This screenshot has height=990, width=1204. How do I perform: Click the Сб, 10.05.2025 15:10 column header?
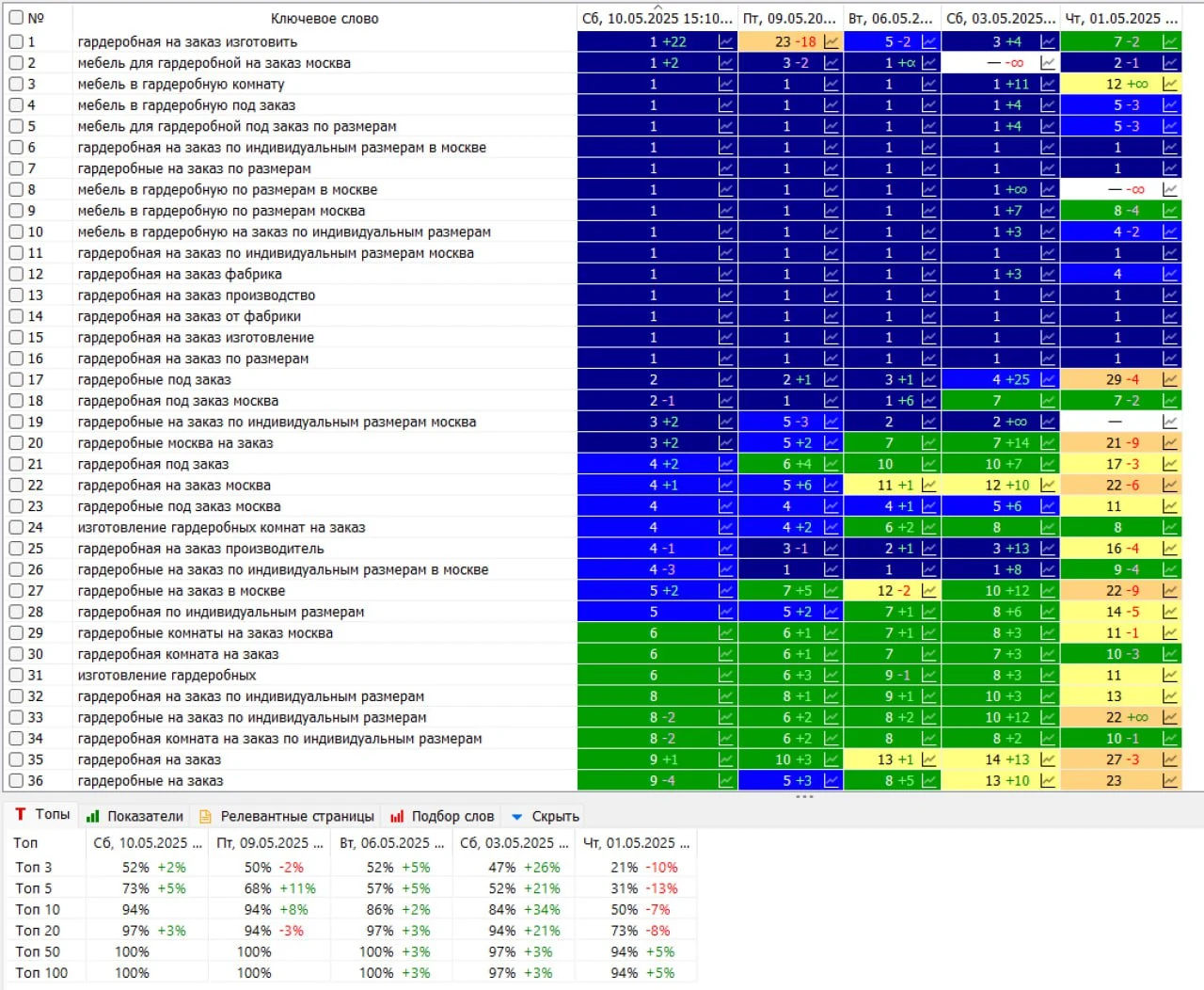(657, 18)
